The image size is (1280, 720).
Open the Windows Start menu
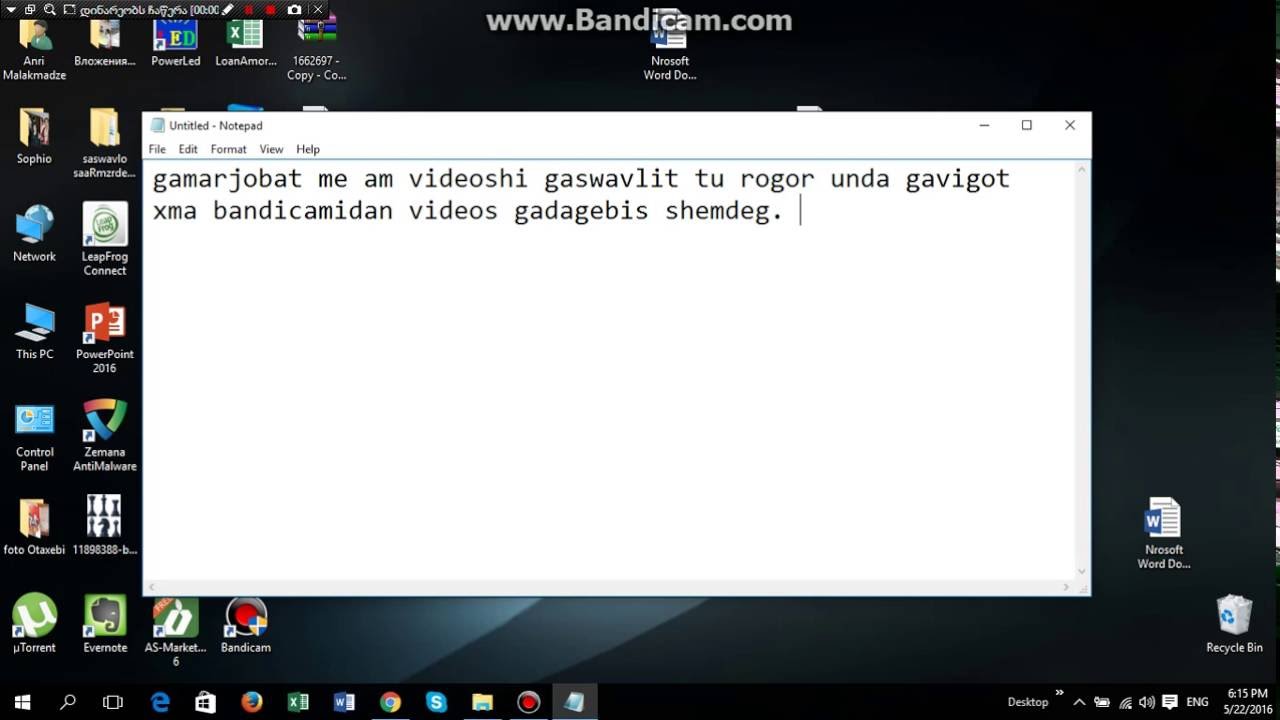tap(22, 702)
